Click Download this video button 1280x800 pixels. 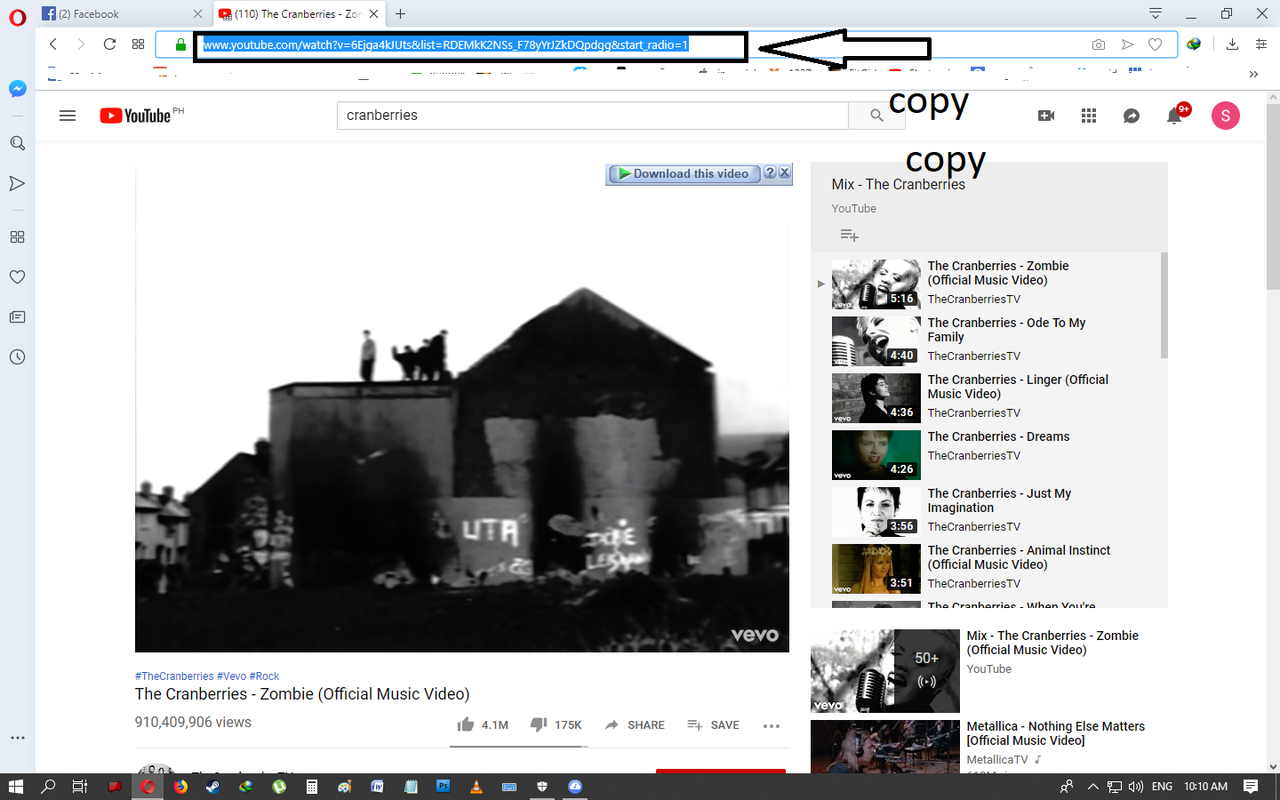(684, 173)
